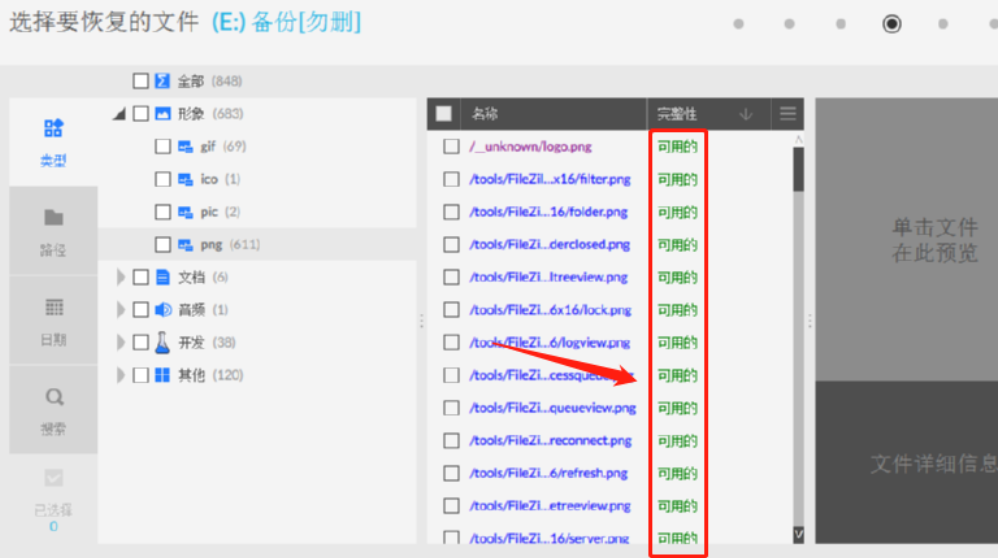The height and width of the screenshot is (558, 999).
Task: Open the etreeview.png file entry
Action: 550,506
